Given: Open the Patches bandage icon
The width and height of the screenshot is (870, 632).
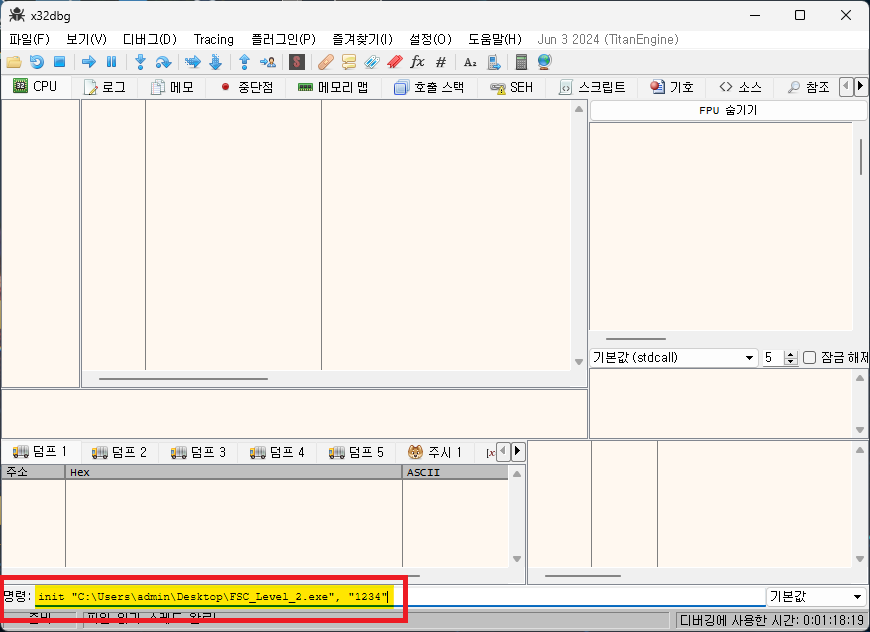Looking at the screenshot, I should pyautogui.click(x=326, y=62).
